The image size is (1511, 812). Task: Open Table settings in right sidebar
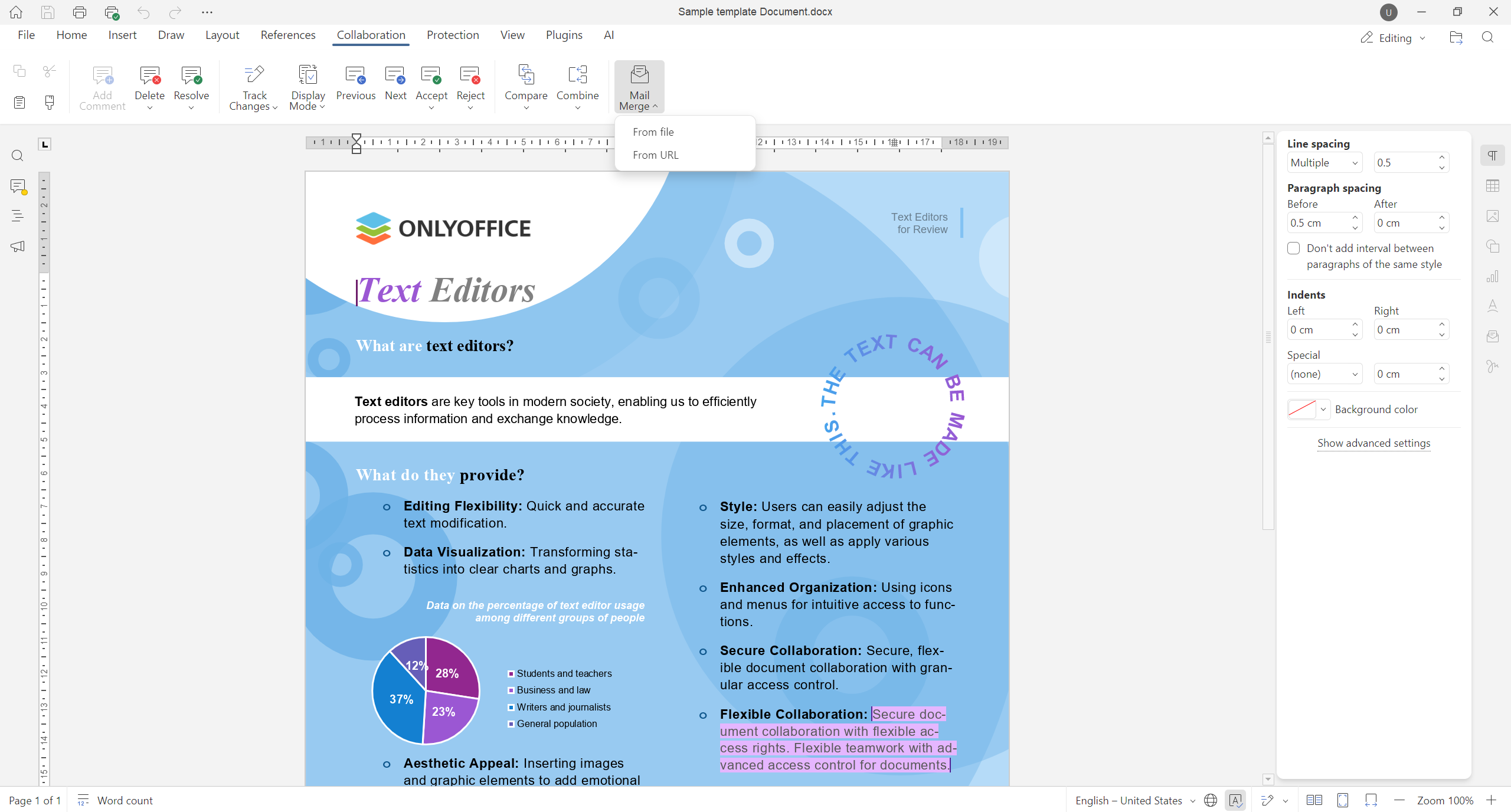(1493, 185)
